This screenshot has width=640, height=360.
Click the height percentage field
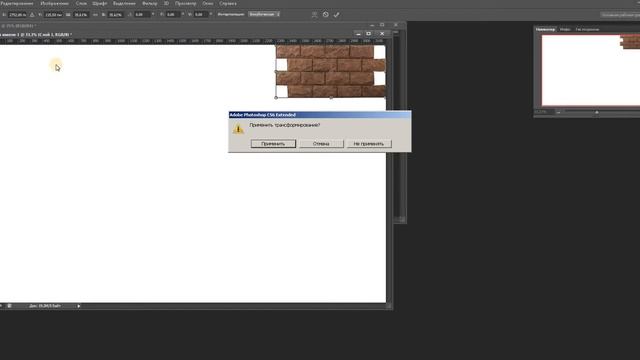[116, 15]
